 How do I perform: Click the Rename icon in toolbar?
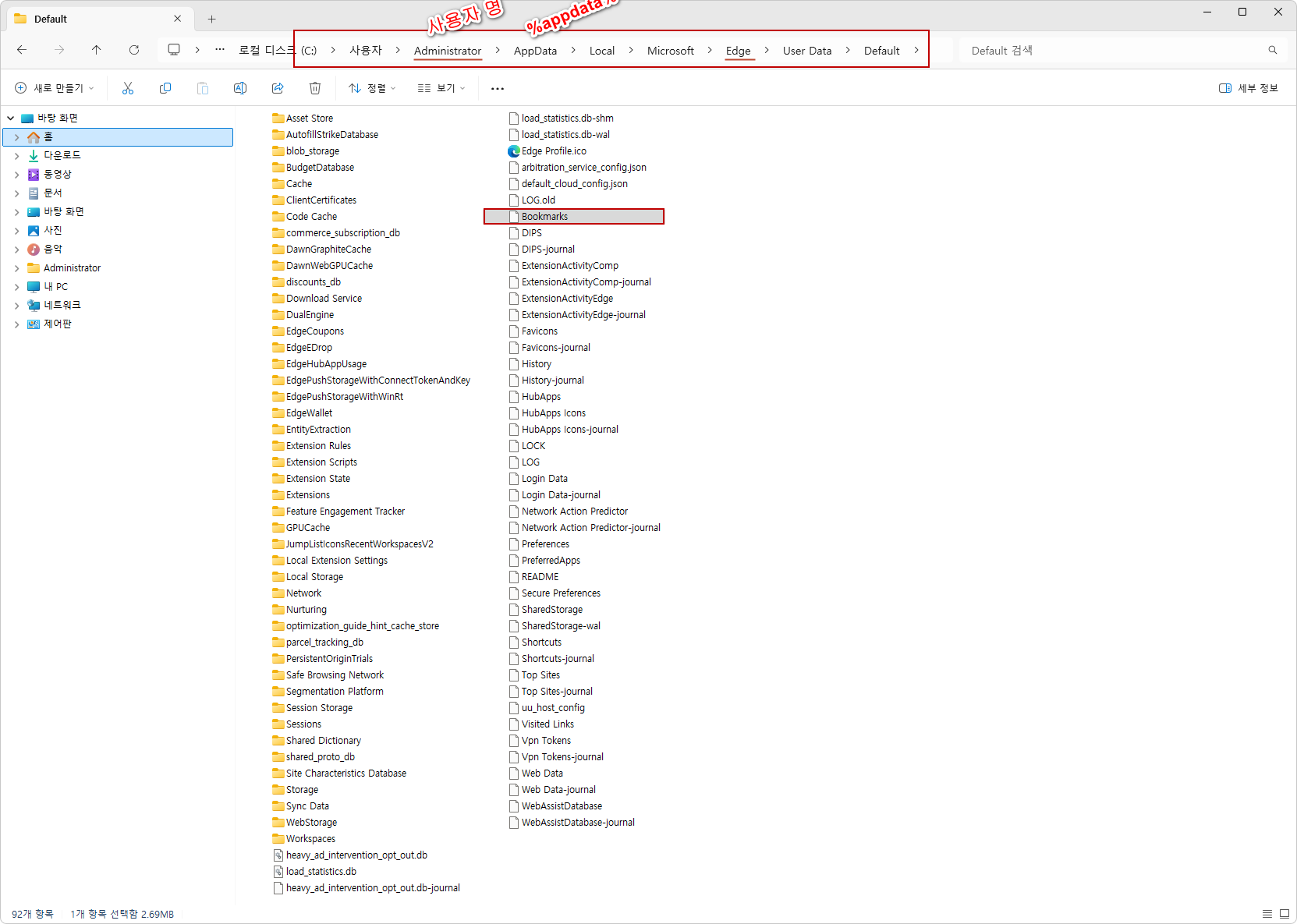click(x=240, y=88)
